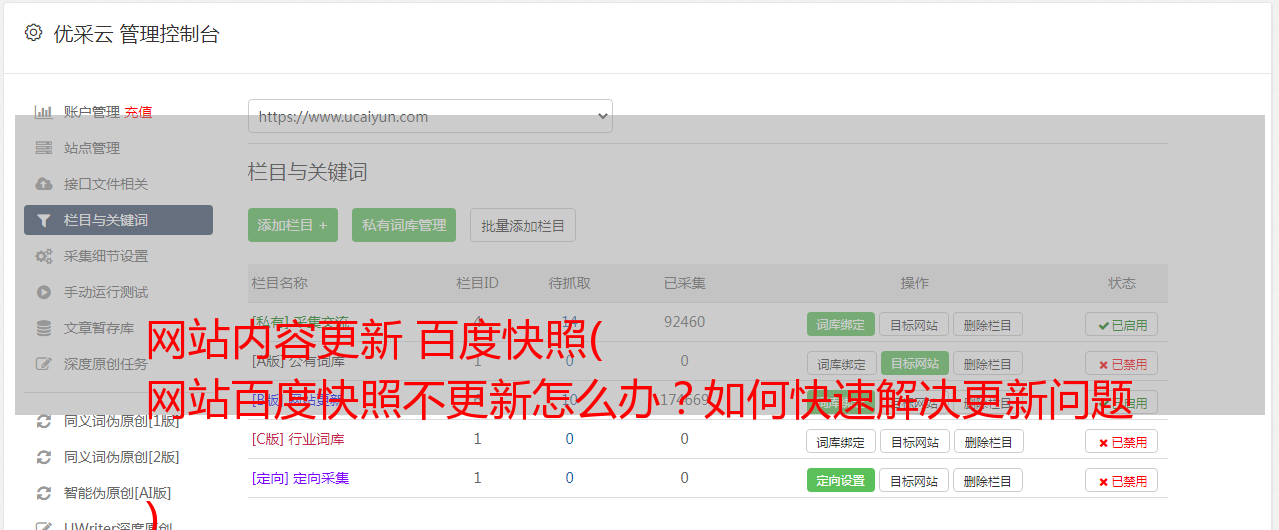The height and width of the screenshot is (530, 1279).
Task: Click the server icon beside 站点管理
Action: point(44,148)
